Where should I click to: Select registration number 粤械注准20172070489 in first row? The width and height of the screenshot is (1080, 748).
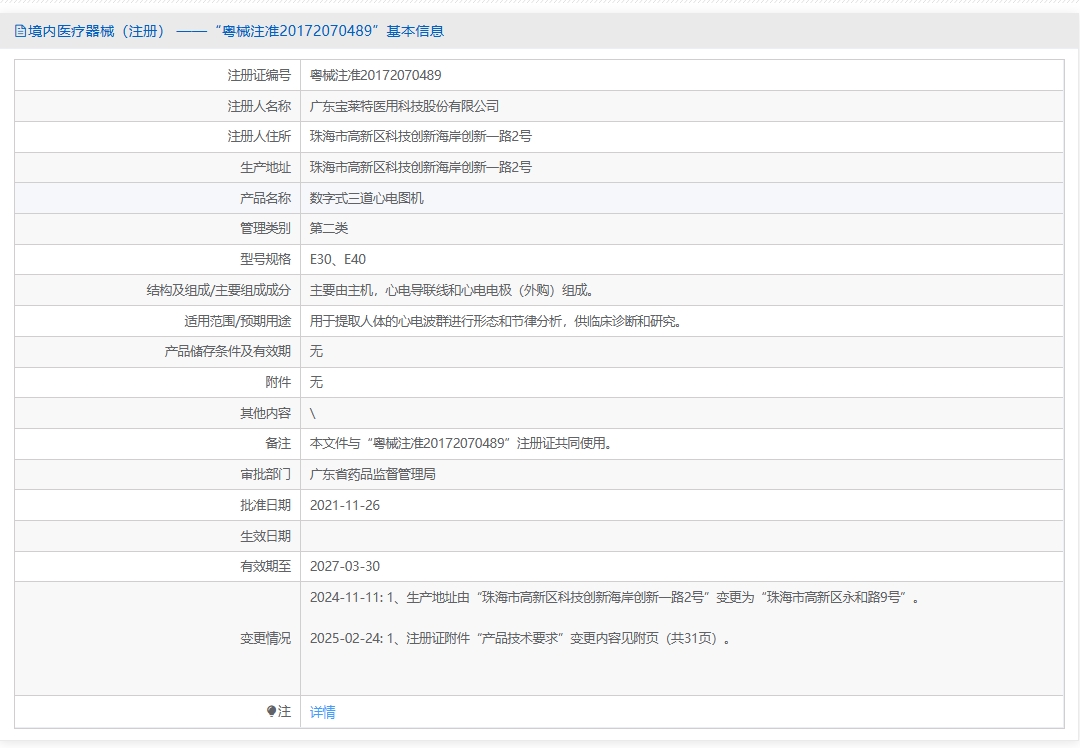tap(375, 75)
